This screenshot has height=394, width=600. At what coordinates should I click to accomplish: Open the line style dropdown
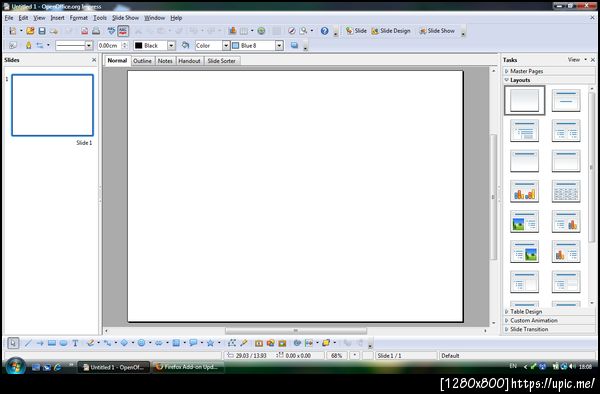click(x=89, y=46)
